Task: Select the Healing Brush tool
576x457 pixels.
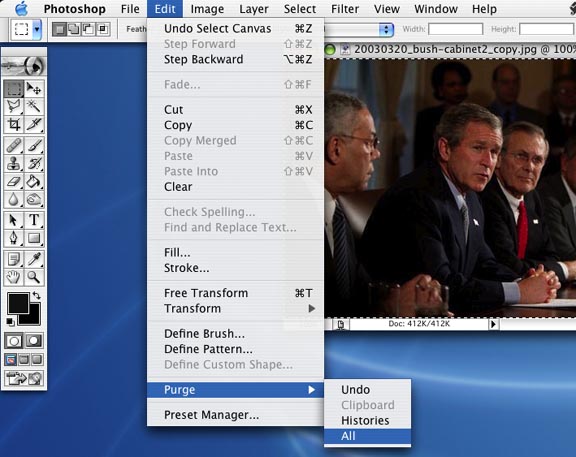Action: [x=14, y=145]
